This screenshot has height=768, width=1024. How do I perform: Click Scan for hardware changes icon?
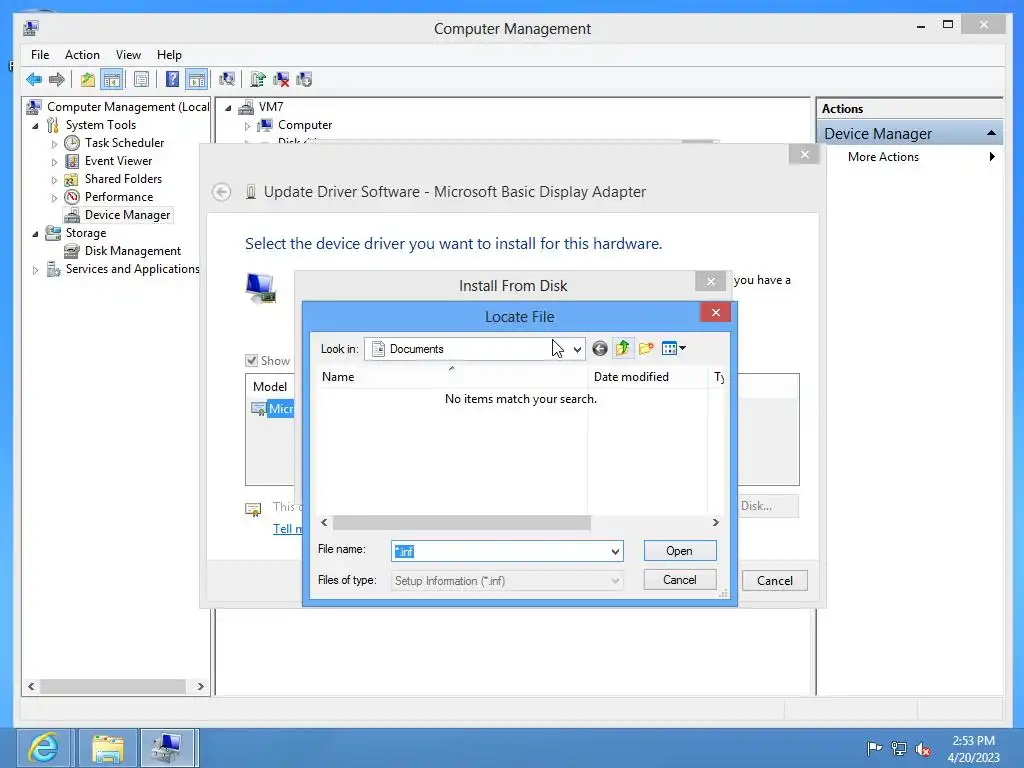click(x=227, y=80)
